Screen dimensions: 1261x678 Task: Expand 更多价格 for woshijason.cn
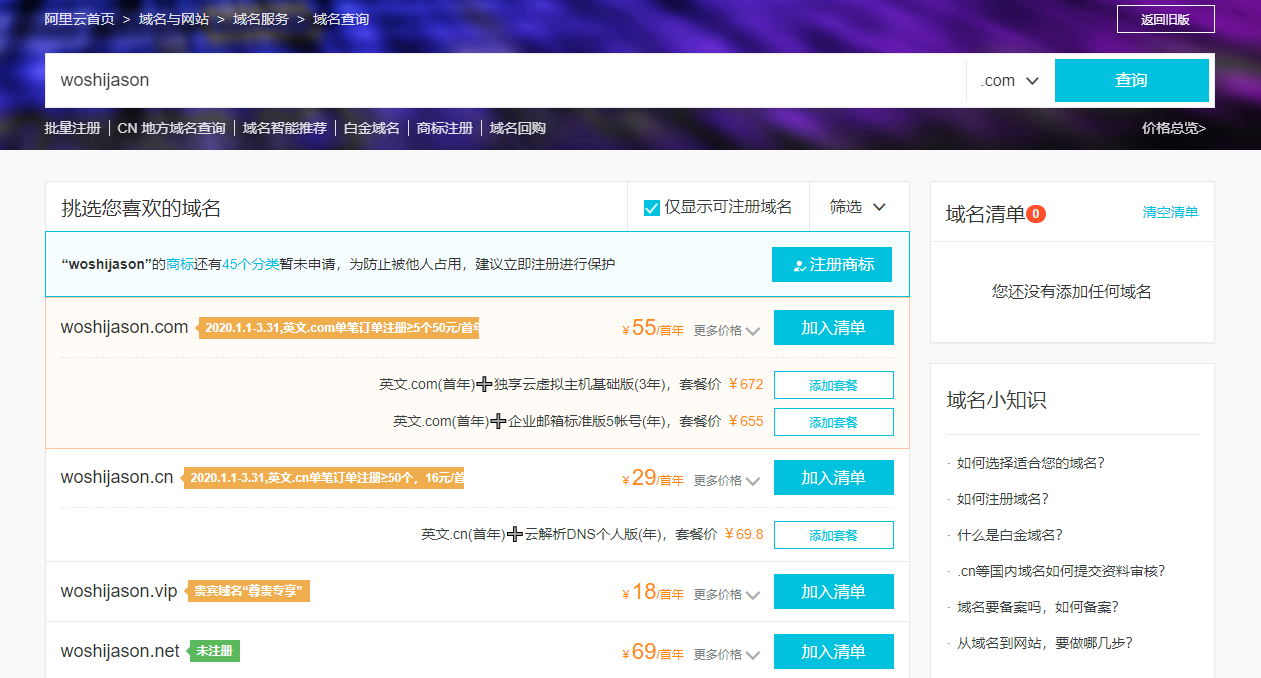coord(727,480)
